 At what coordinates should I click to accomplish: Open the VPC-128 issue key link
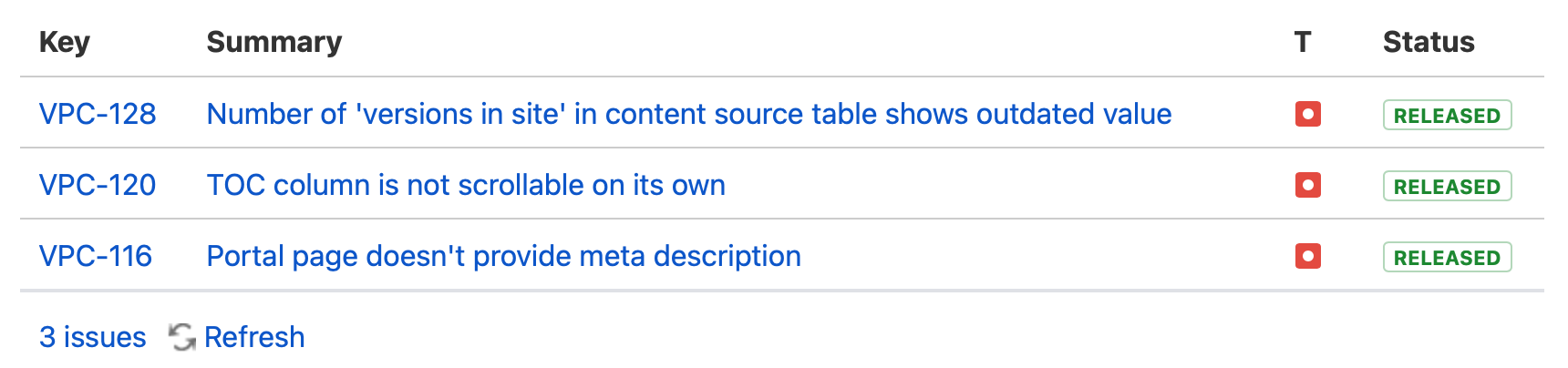[98, 114]
